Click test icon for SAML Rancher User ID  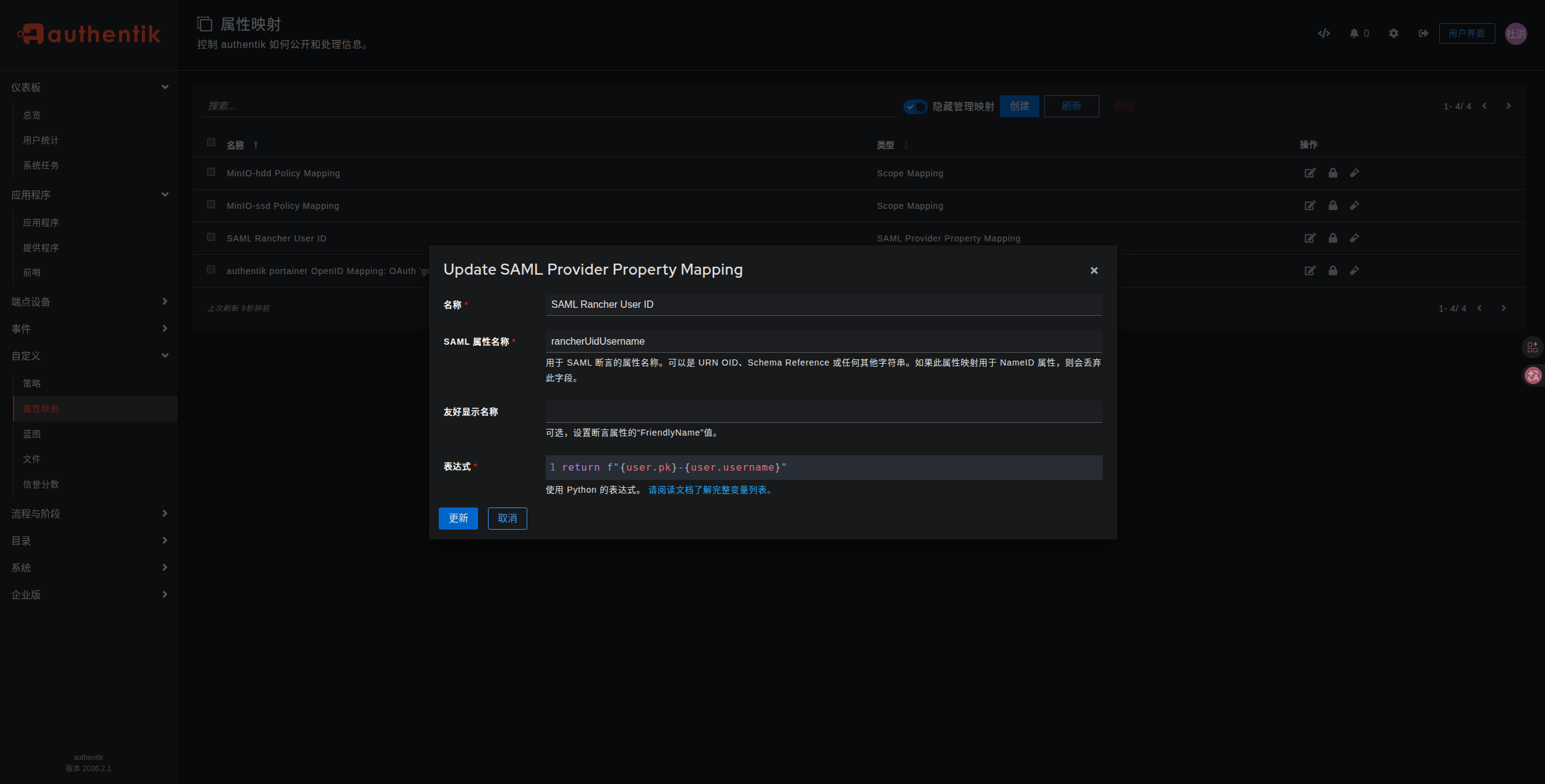point(1354,238)
